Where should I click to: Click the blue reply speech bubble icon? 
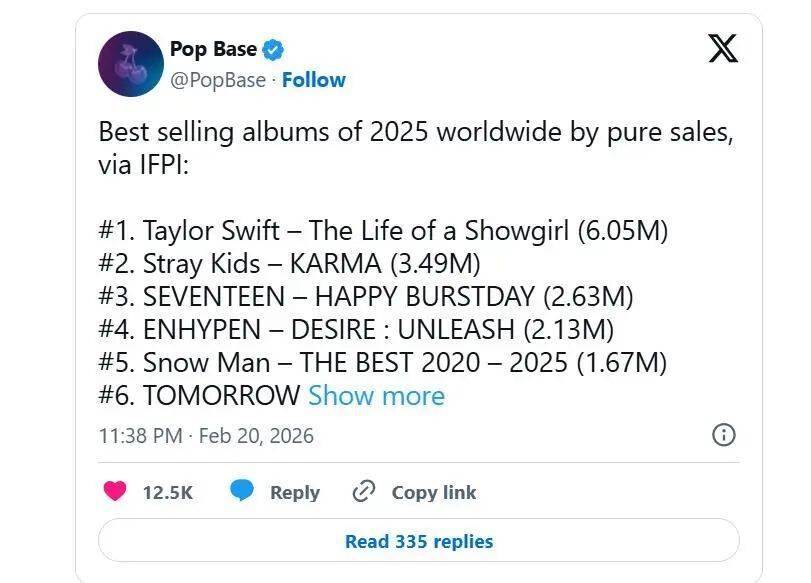[x=241, y=492]
